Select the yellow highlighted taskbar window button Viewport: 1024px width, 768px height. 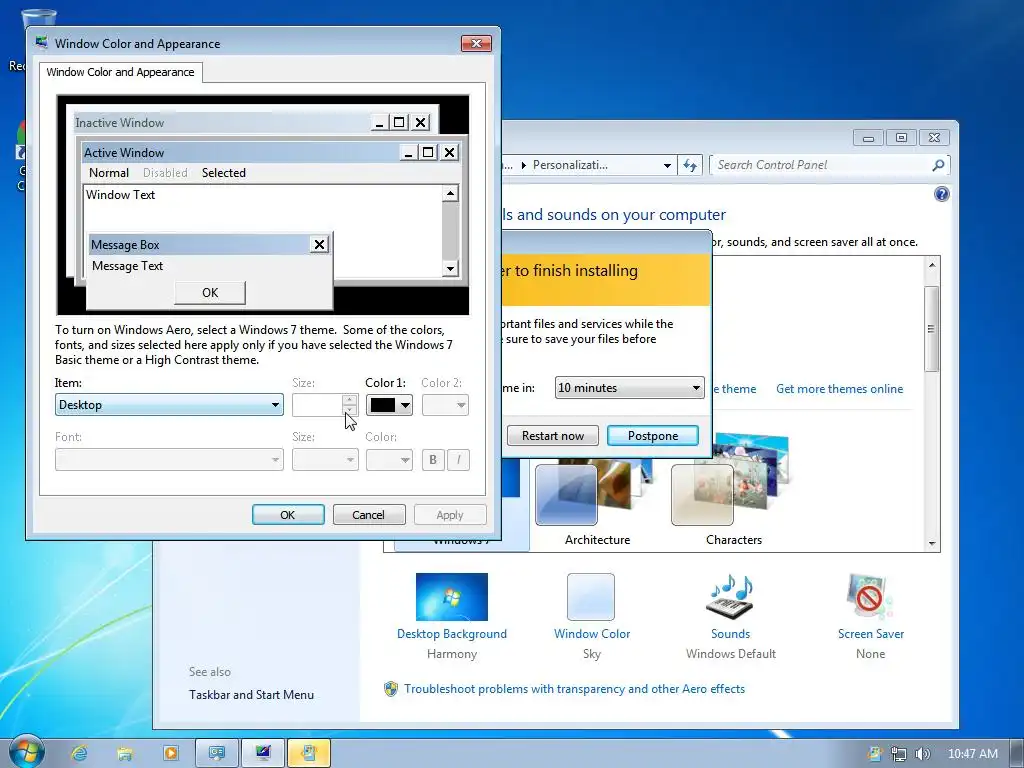[309, 753]
